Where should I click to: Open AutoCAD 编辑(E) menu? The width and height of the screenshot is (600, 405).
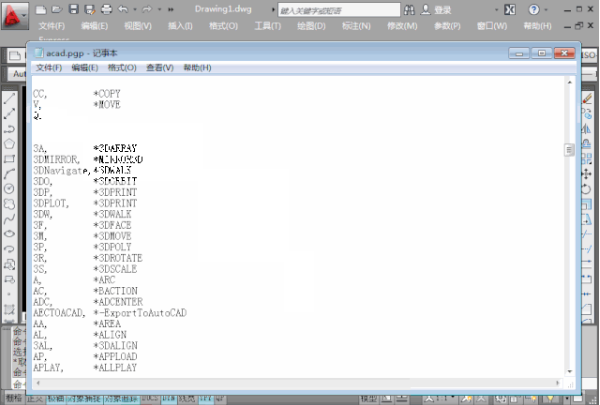tap(95, 26)
